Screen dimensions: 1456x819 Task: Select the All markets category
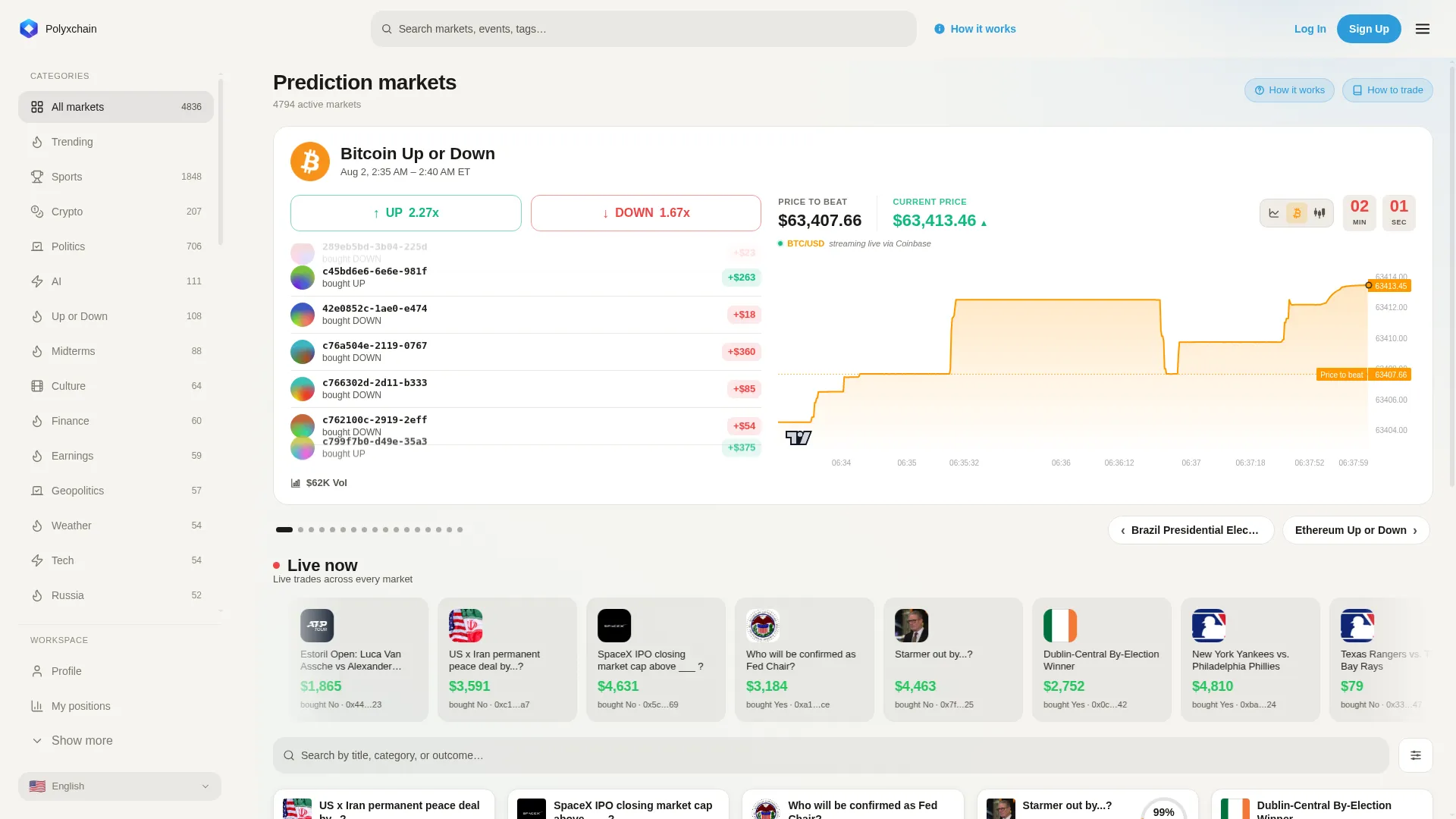pyautogui.click(x=116, y=107)
